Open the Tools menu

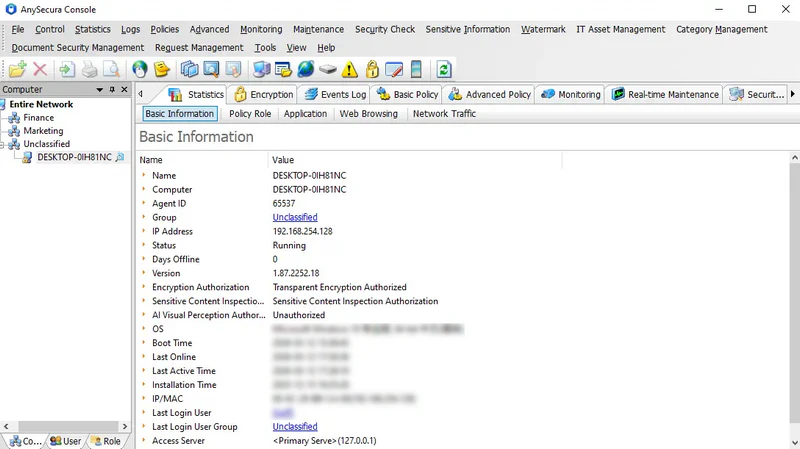point(265,47)
